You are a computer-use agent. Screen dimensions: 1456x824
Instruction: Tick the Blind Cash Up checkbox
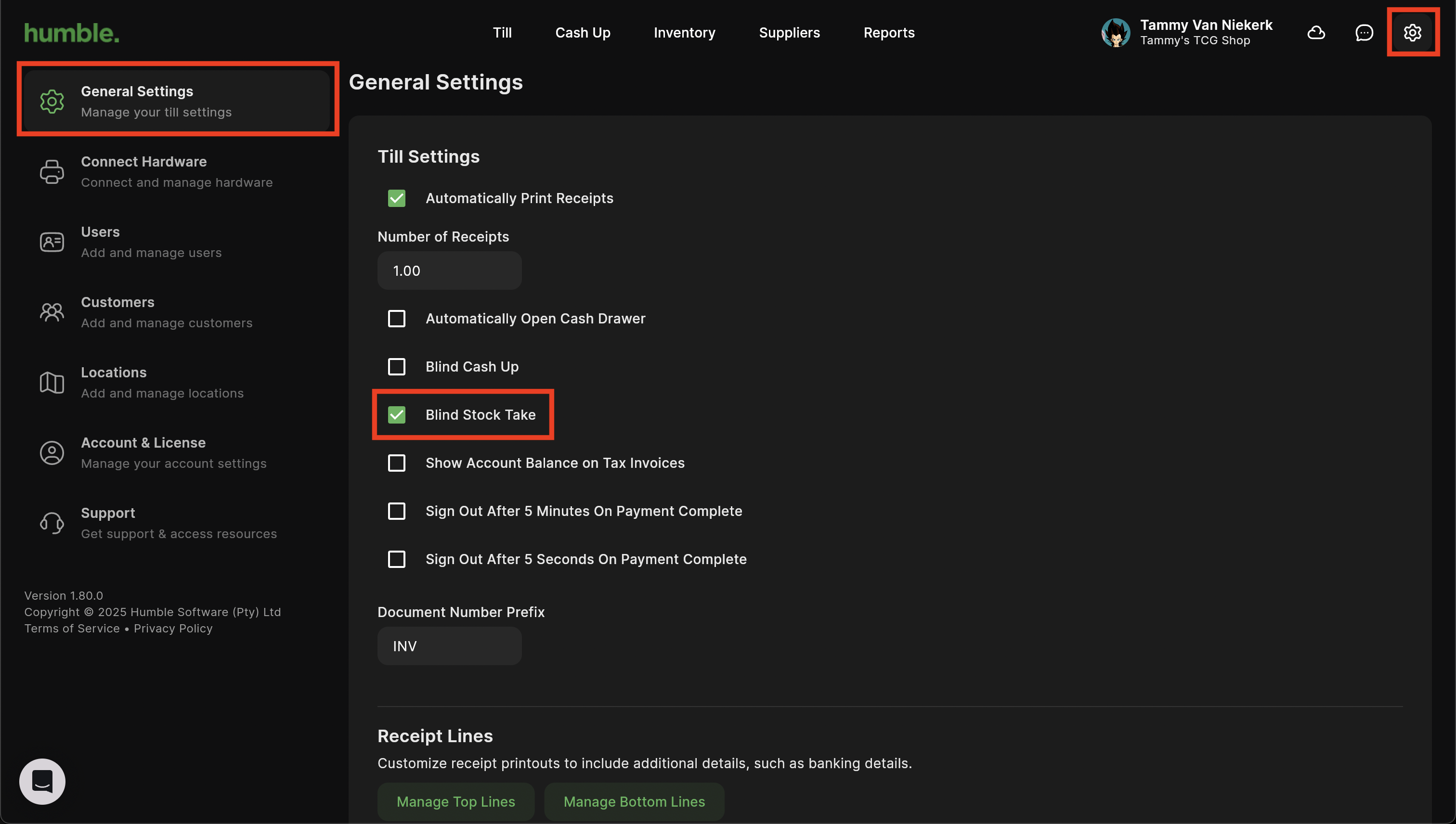[397, 367]
